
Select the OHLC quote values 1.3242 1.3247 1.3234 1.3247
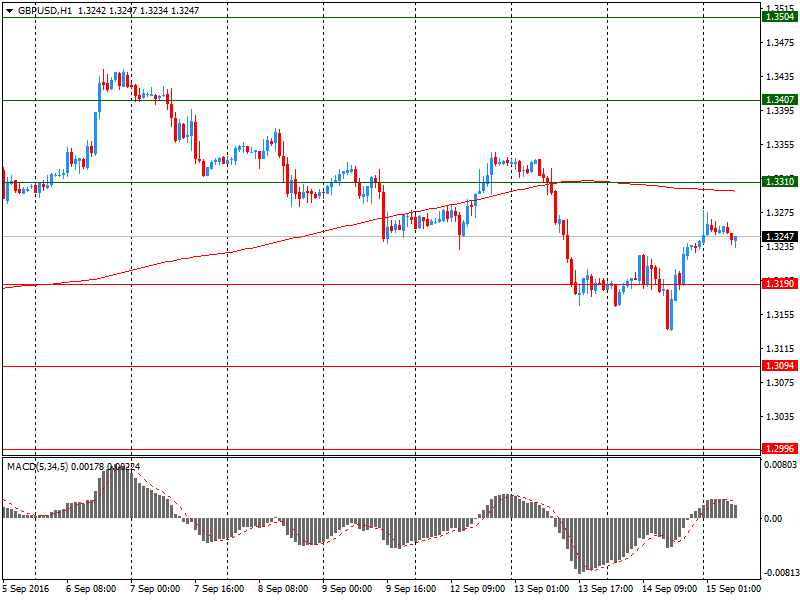[138, 11]
